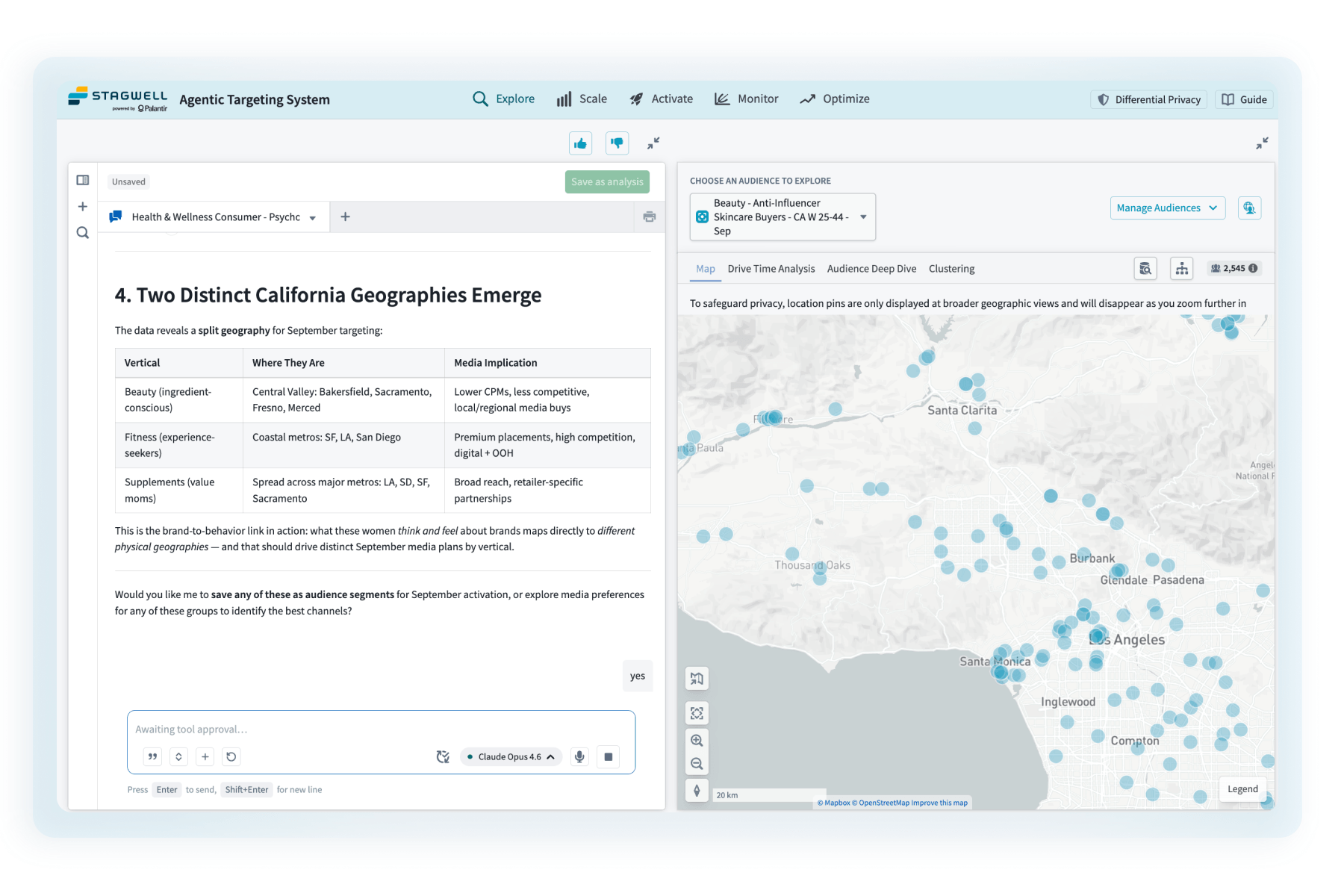Open the Scale section

tap(582, 99)
